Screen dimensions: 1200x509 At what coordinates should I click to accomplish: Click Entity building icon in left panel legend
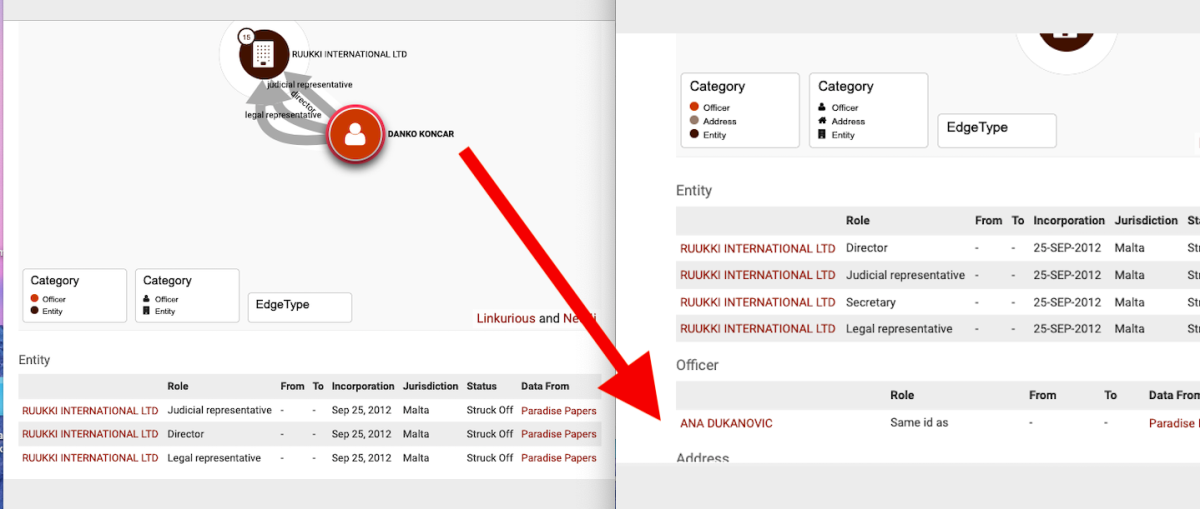coord(148,311)
